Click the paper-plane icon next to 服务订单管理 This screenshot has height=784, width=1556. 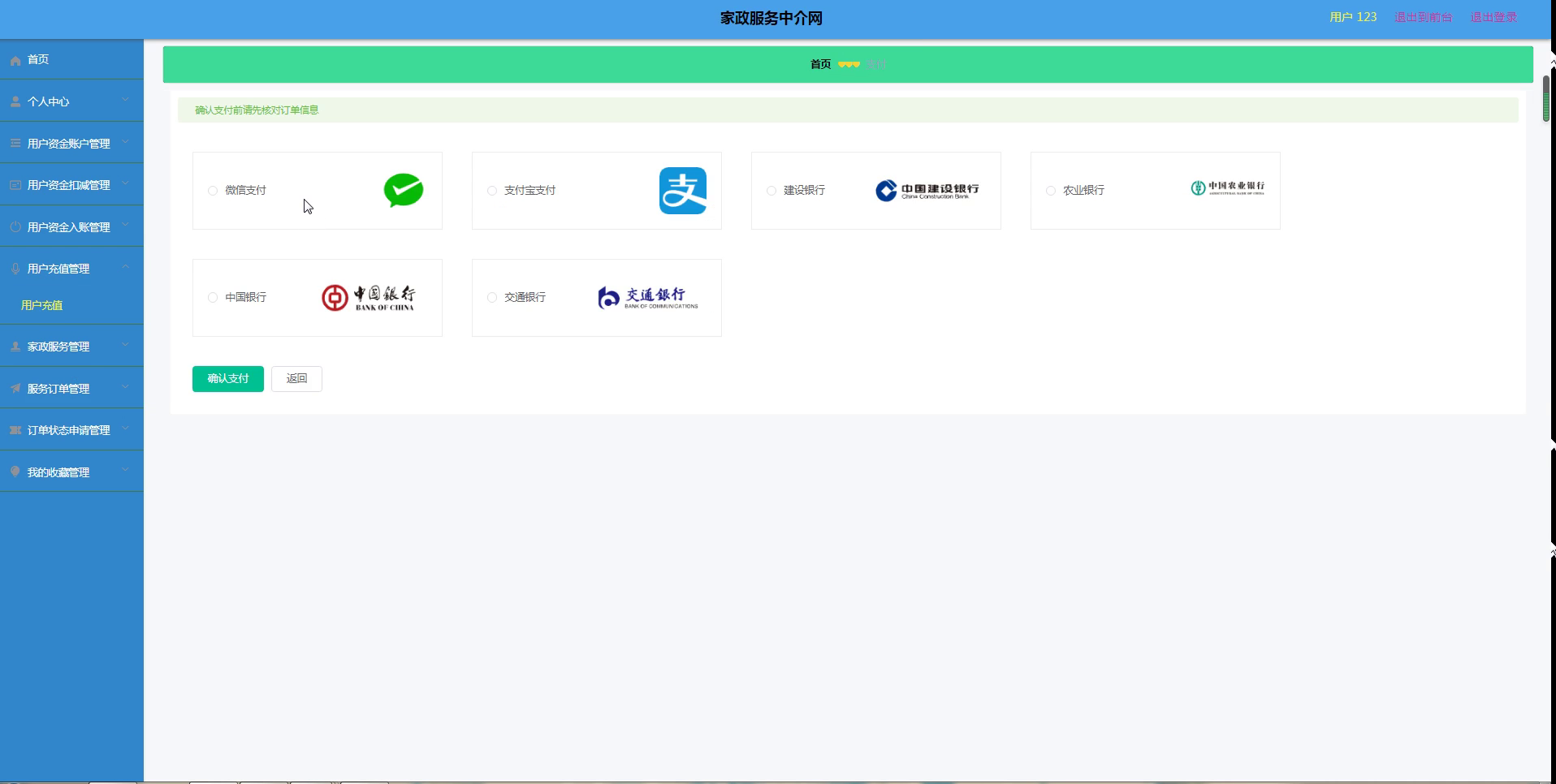(15, 389)
